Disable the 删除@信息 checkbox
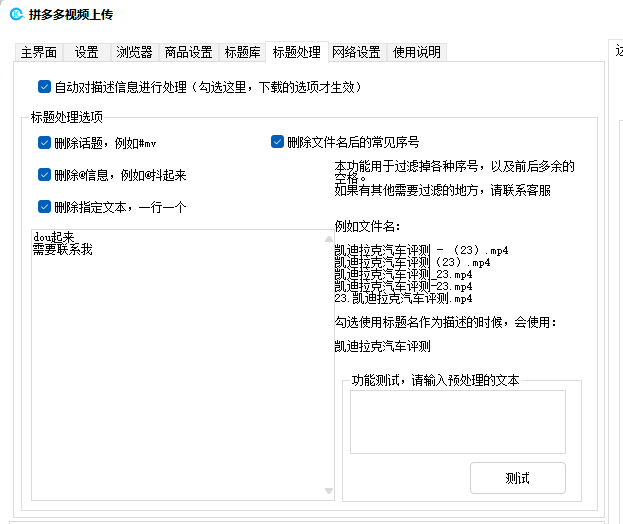 click(x=44, y=175)
